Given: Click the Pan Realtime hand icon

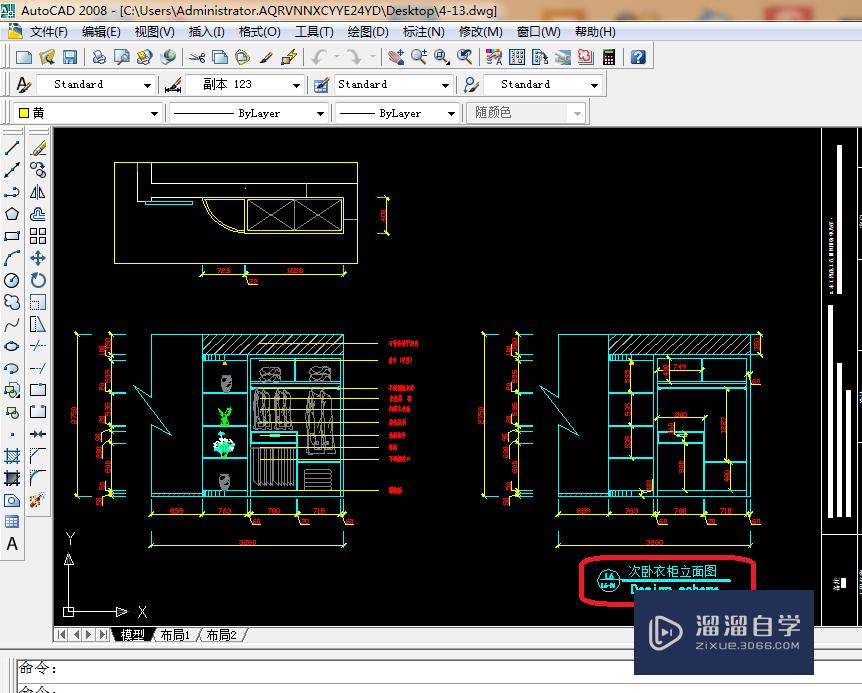Looking at the screenshot, I should click(x=395, y=57).
